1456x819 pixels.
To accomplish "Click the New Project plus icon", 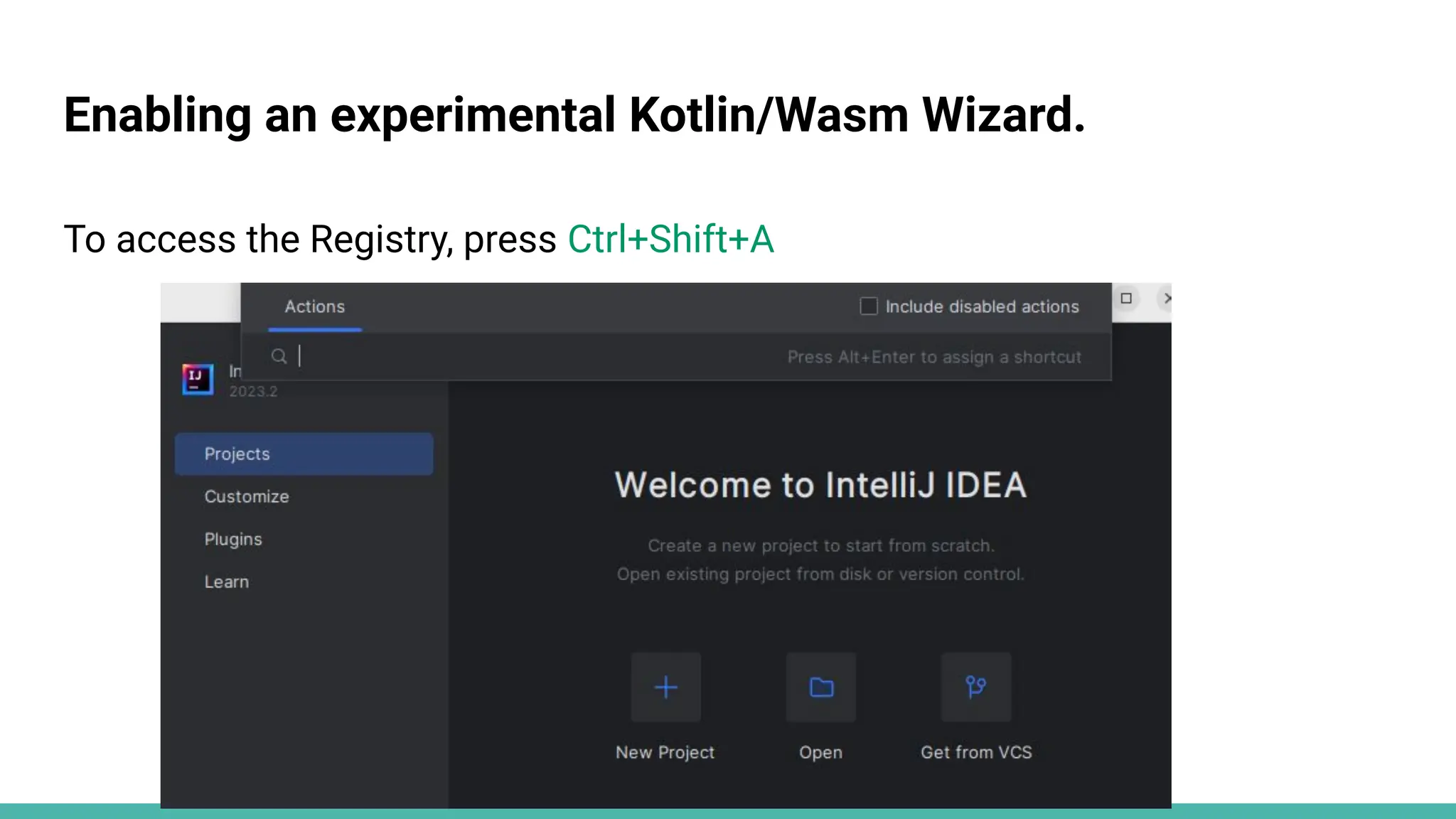I will click(x=666, y=687).
